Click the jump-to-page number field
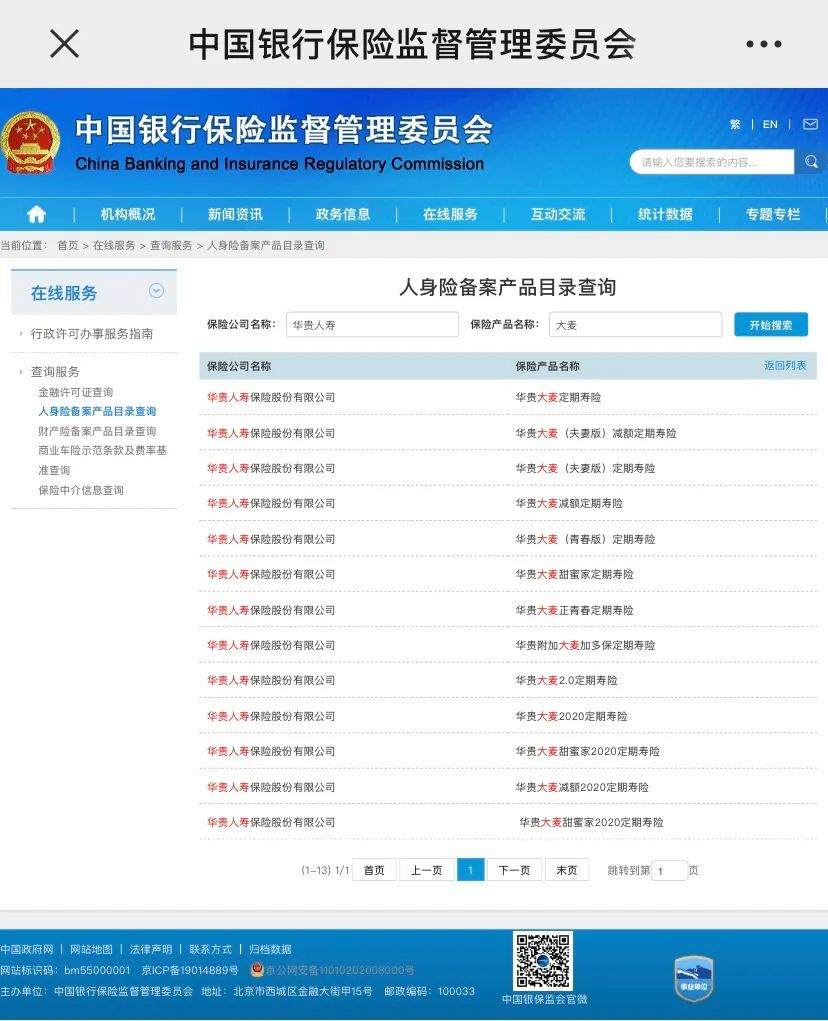The width and height of the screenshot is (828, 1021). [669, 871]
